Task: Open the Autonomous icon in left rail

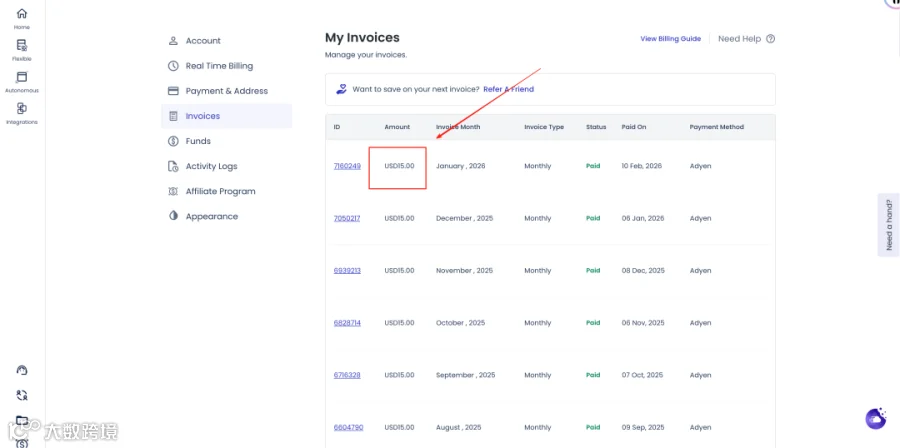Action: point(22,77)
